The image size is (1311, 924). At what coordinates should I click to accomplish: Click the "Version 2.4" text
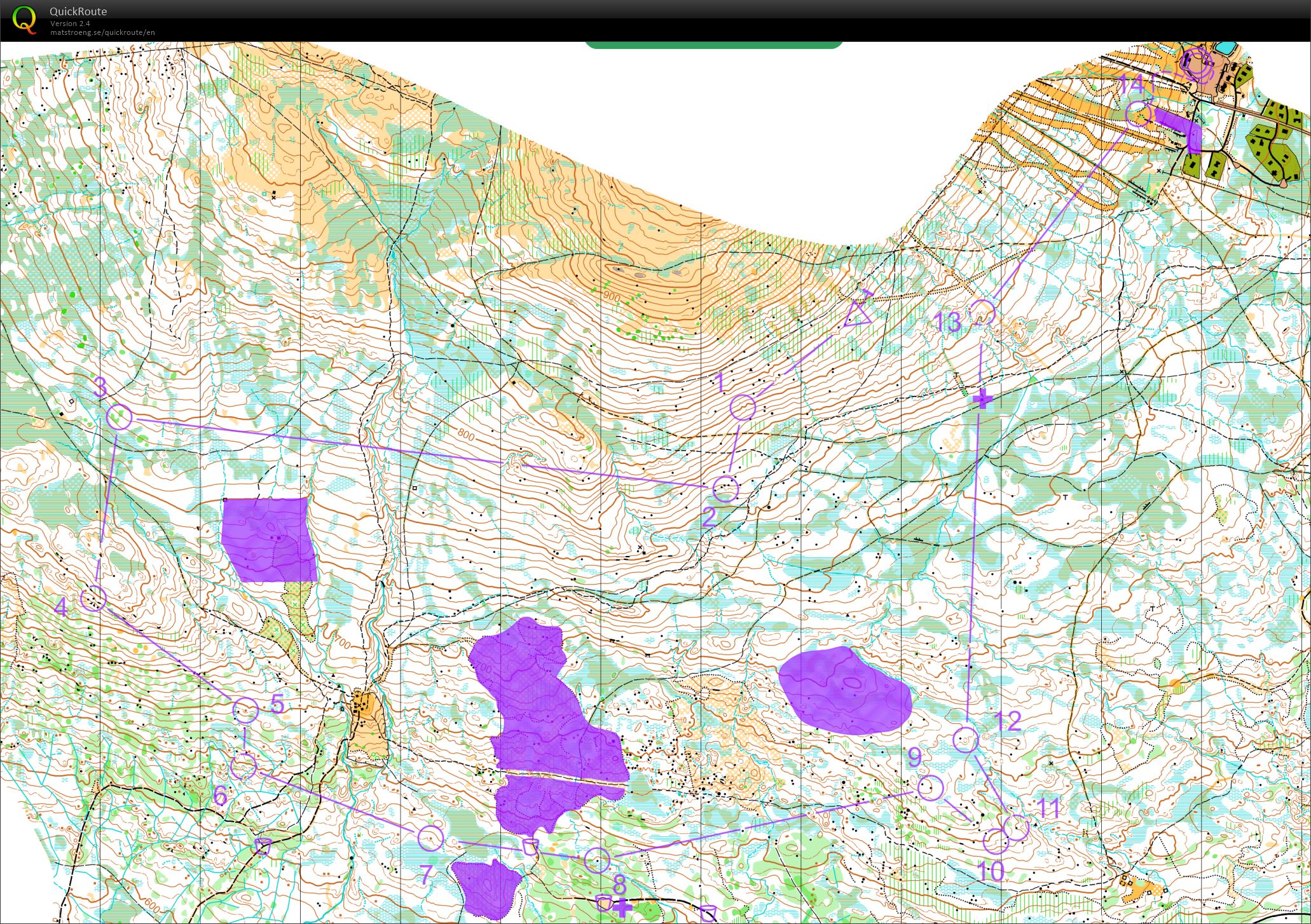(70, 24)
